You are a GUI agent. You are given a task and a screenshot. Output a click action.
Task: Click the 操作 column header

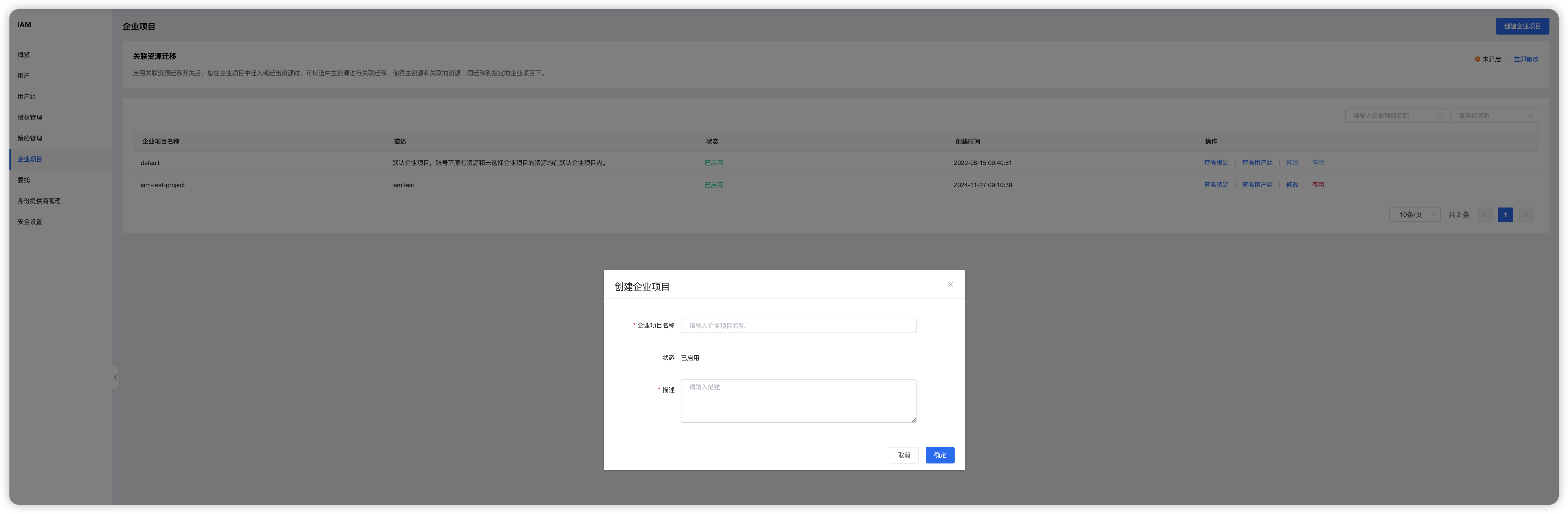(x=1211, y=141)
